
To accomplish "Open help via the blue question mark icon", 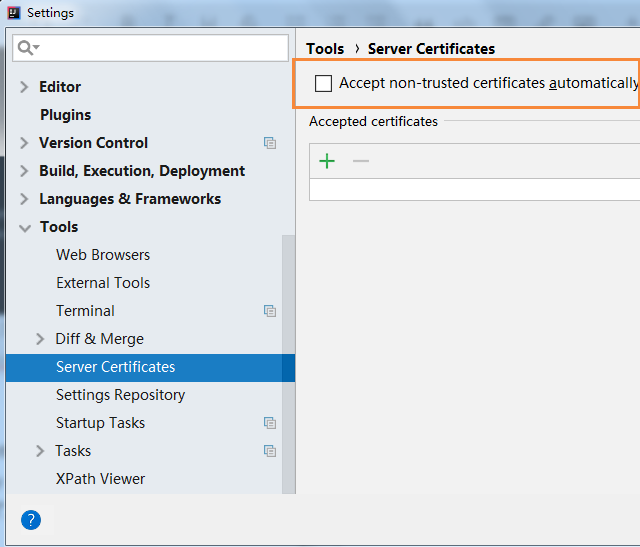I will 31,520.
